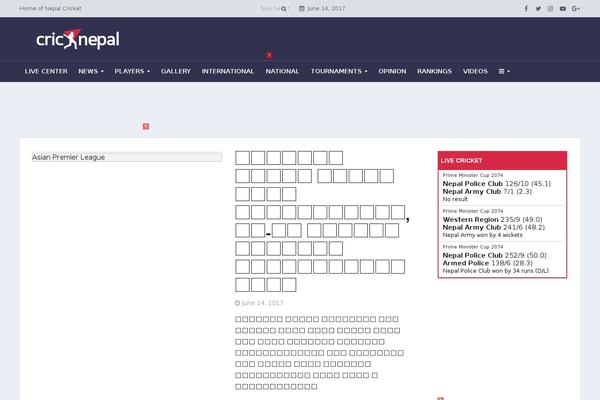Click the Asian Premier League banner

[127, 157]
